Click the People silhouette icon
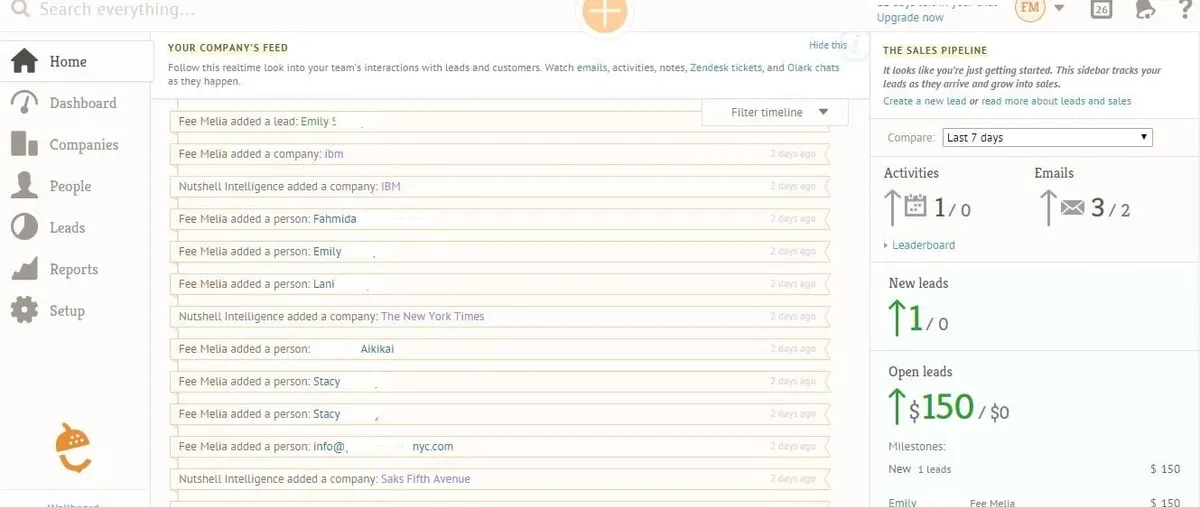1200x507 pixels. (24, 186)
